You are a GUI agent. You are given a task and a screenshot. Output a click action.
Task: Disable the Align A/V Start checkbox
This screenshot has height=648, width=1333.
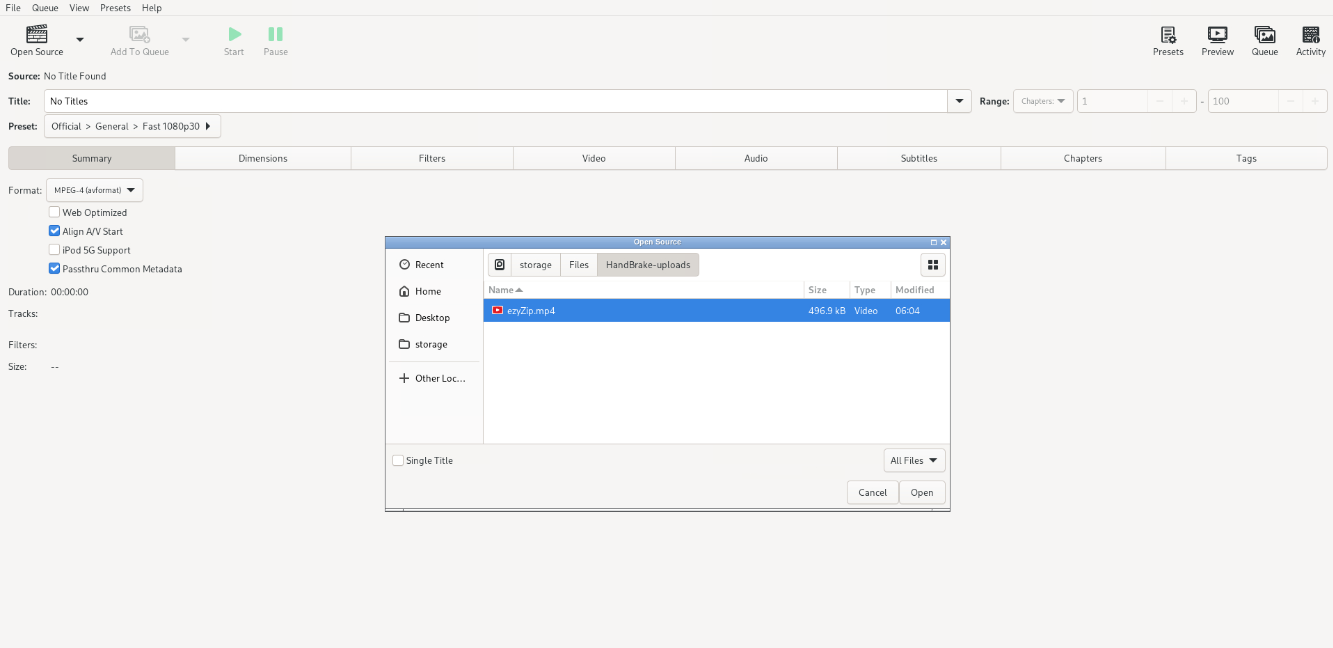[55, 232]
